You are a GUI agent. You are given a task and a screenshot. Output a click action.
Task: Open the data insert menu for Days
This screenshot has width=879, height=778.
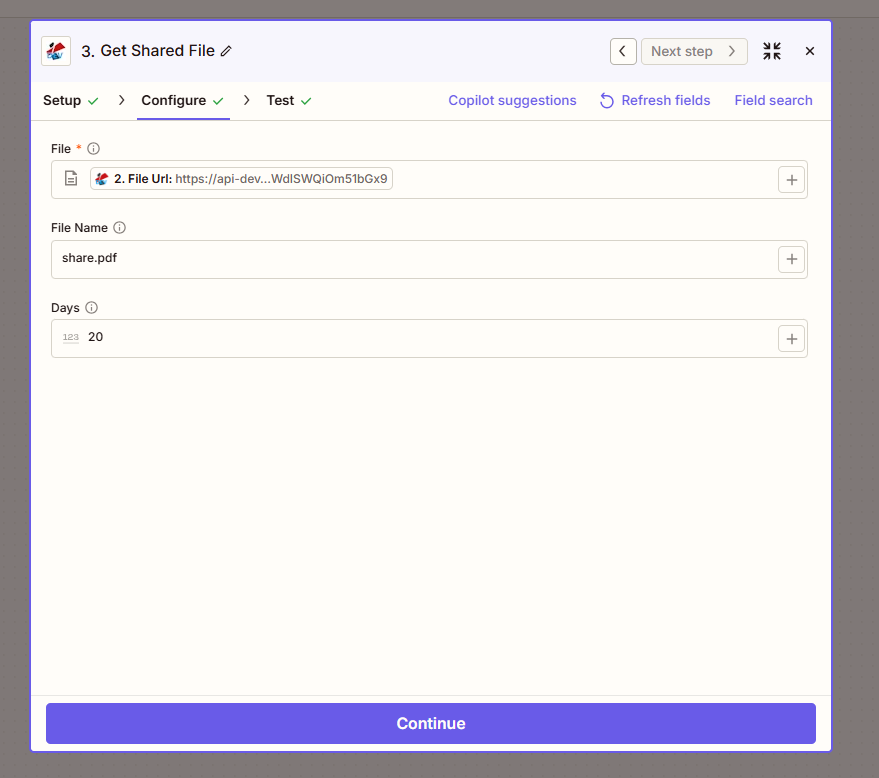click(x=791, y=338)
